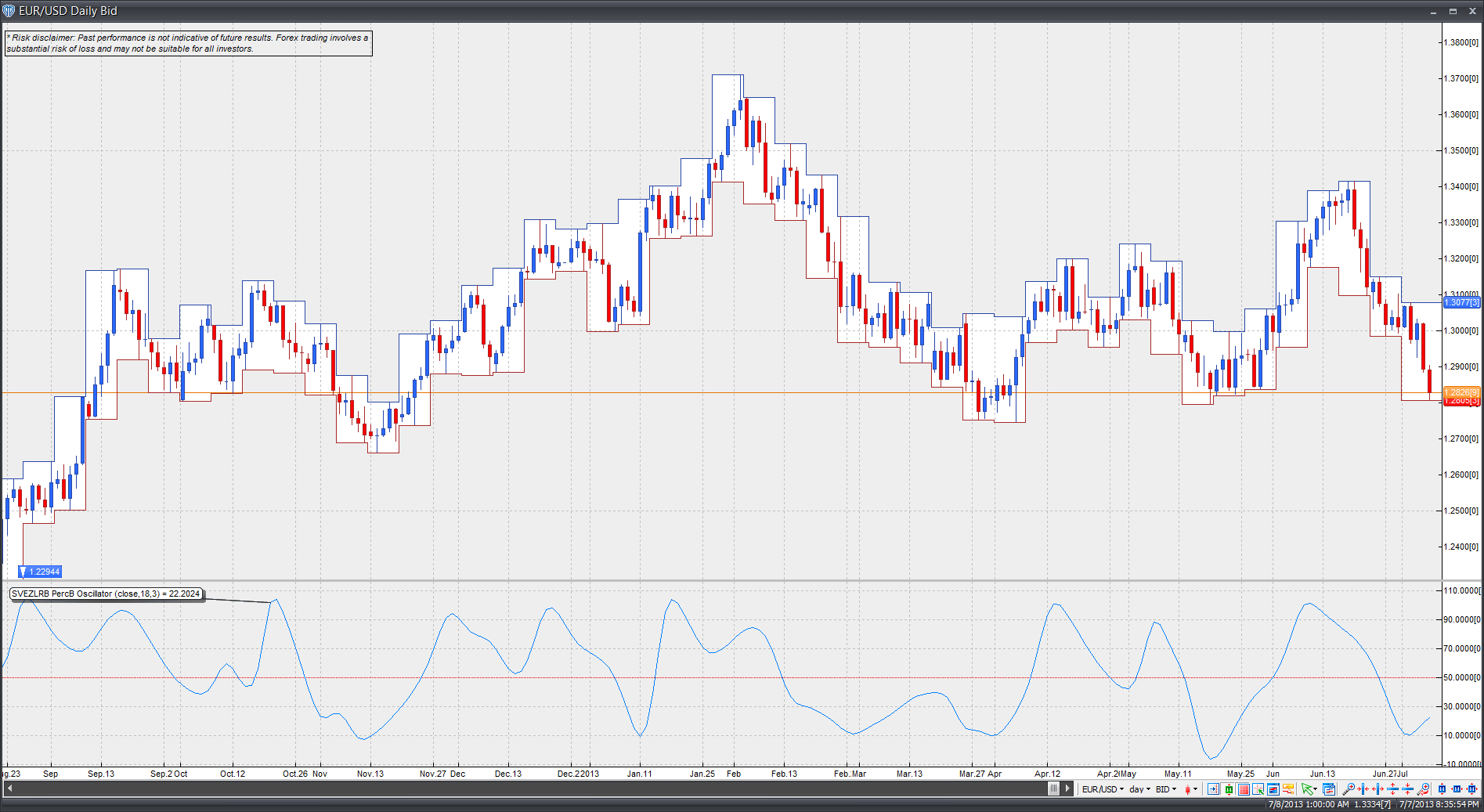This screenshot has height=812, width=1484.
Task: Click the orange 1.2826 price axis label
Action: click(1461, 392)
